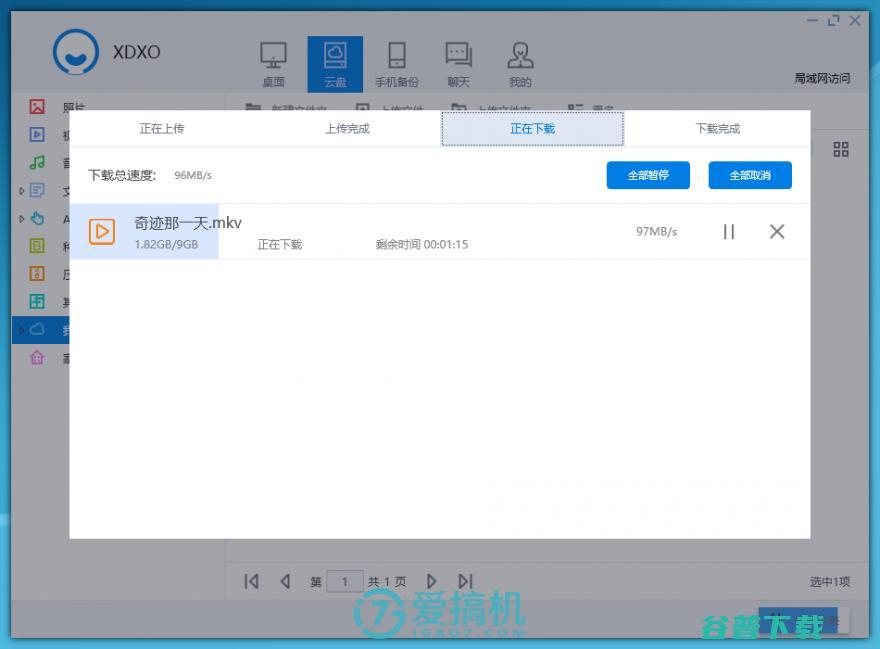This screenshot has height=649, width=880.
Task: Click the 剩余时间 00:01:15 text
Action: (421, 244)
